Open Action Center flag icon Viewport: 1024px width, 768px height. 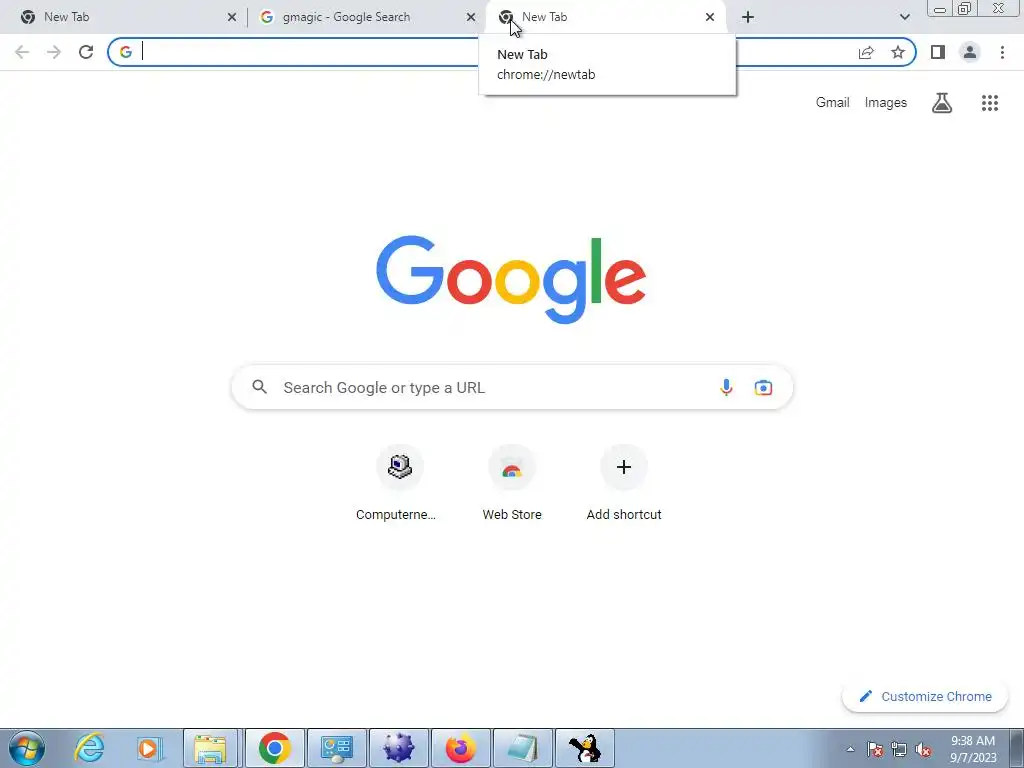click(874, 750)
